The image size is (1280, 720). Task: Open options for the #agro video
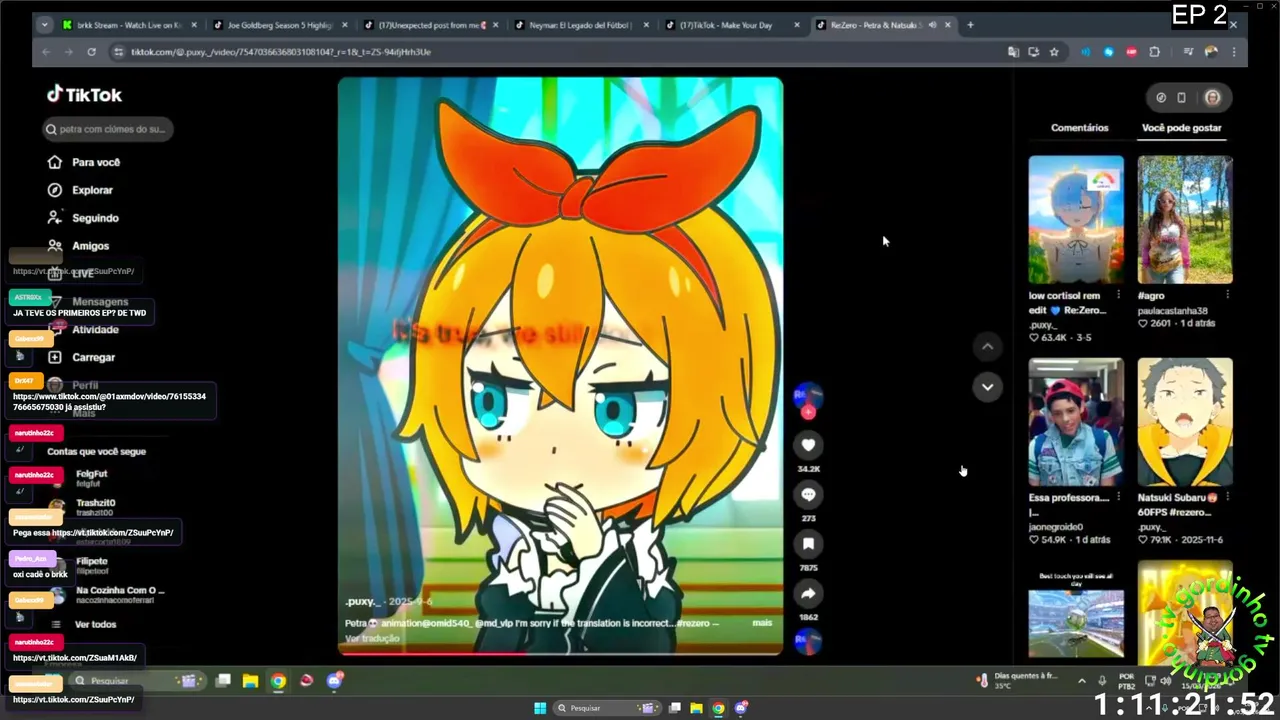pyautogui.click(x=1227, y=296)
